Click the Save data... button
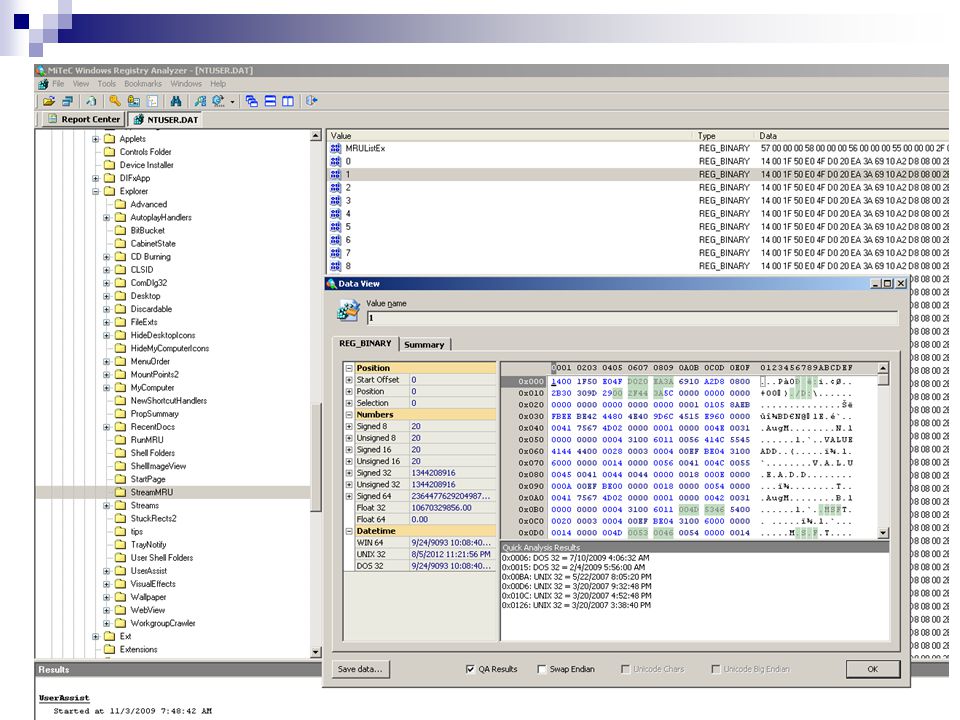This screenshot has width=960, height=720. [x=360, y=669]
